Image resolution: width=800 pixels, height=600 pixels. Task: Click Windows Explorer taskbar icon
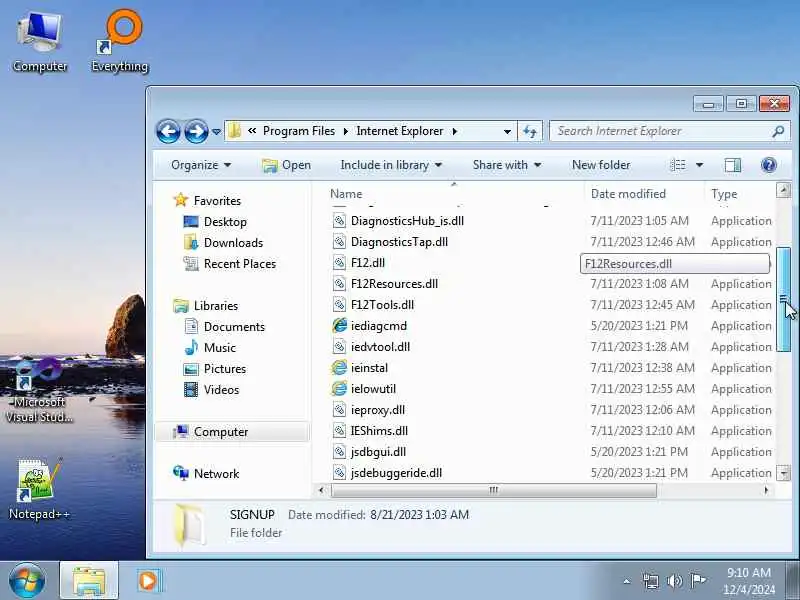(89, 581)
